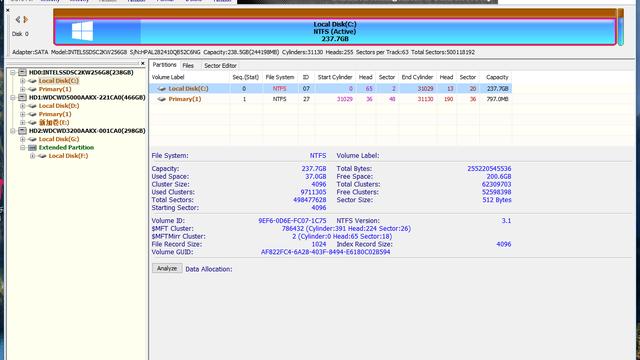Select the HD2 WDC 298GB disk icon

pos(22,131)
